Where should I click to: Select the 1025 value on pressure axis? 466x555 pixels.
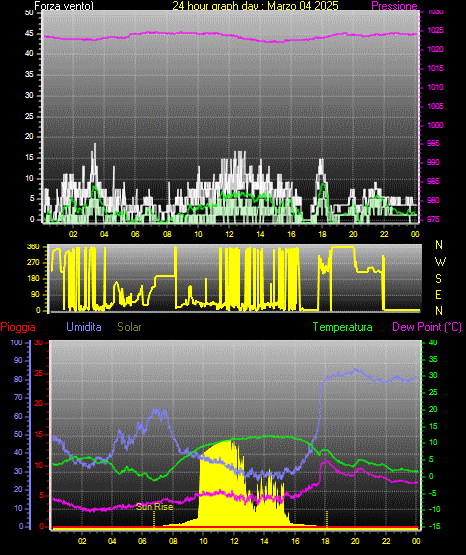click(435, 30)
